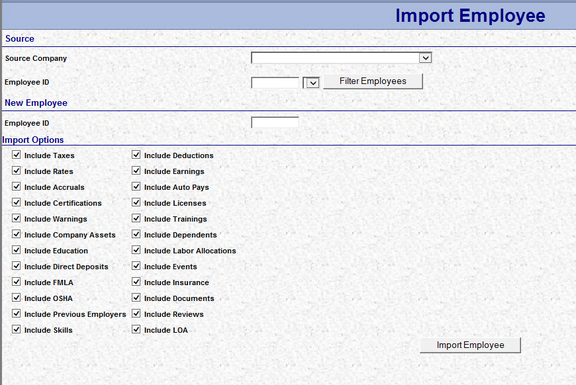Uncheck Include LOA

pyautogui.click(x=136, y=329)
